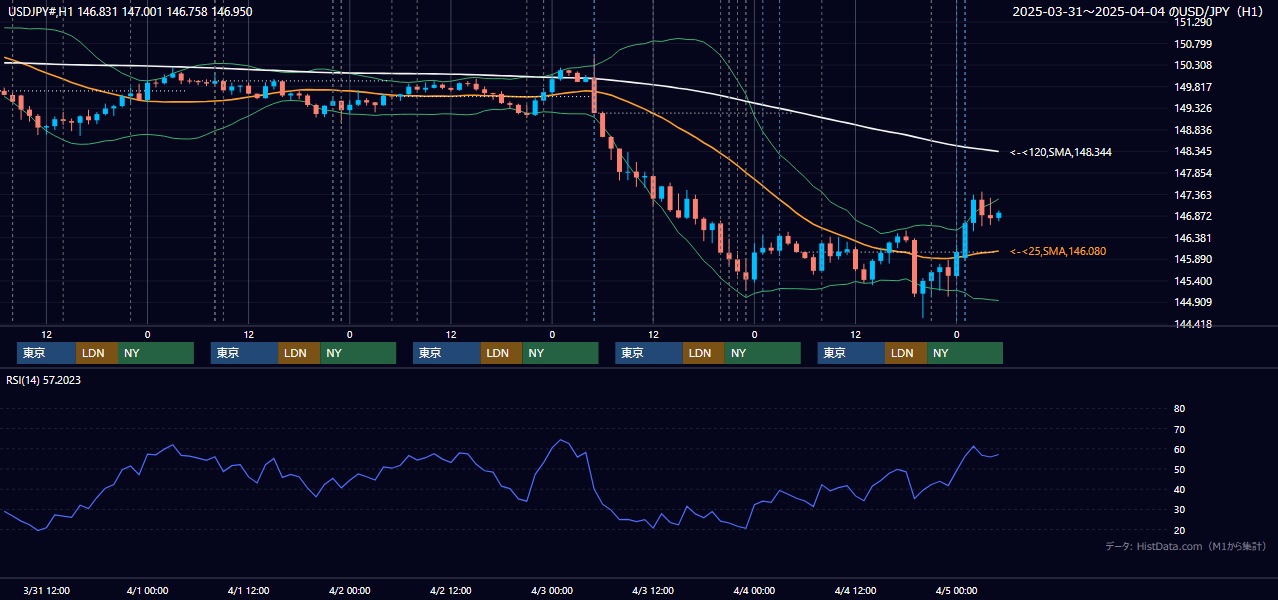The height and width of the screenshot is (600, 1278).
Task: Click the 3/31 12:00 time axis label
Action: 46,590
